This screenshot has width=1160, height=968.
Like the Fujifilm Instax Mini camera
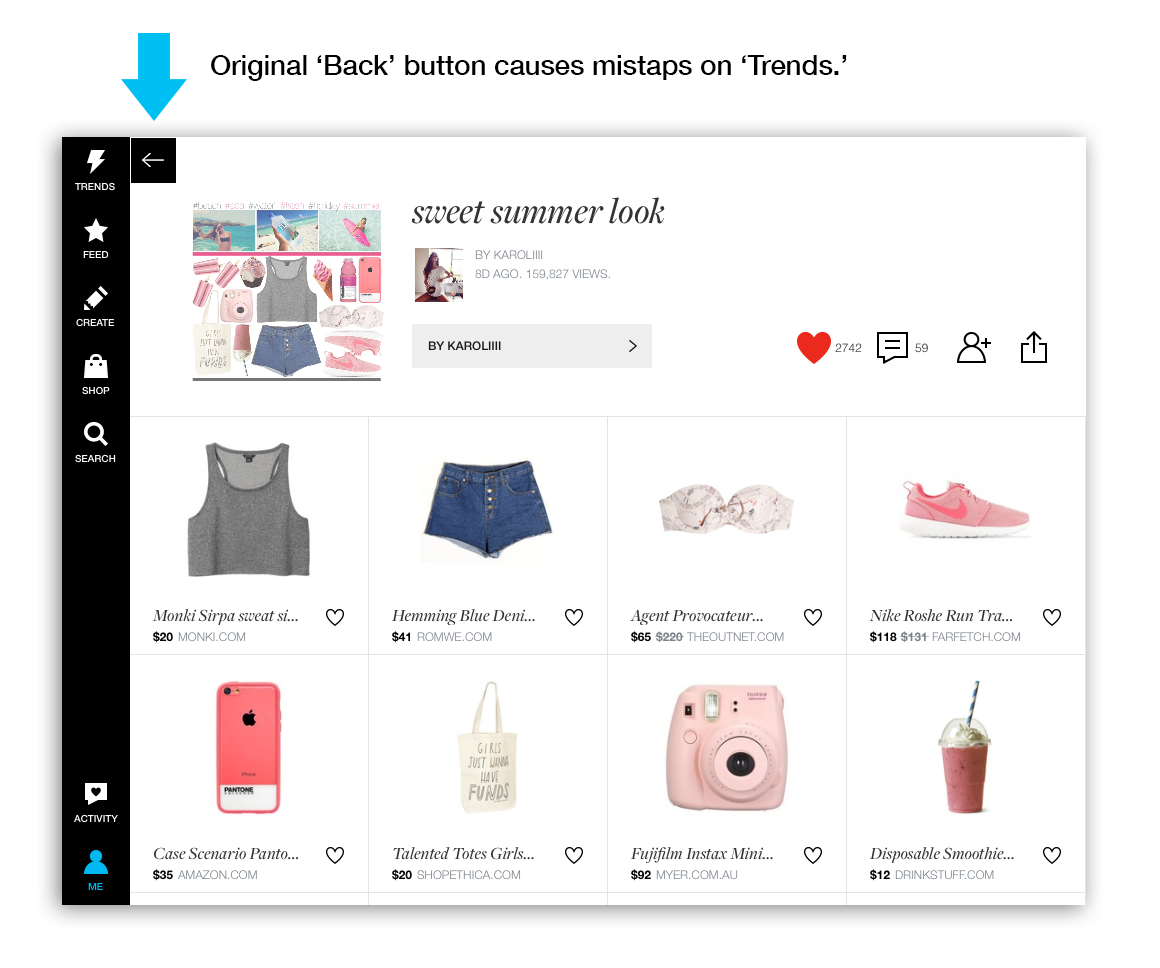813,855
